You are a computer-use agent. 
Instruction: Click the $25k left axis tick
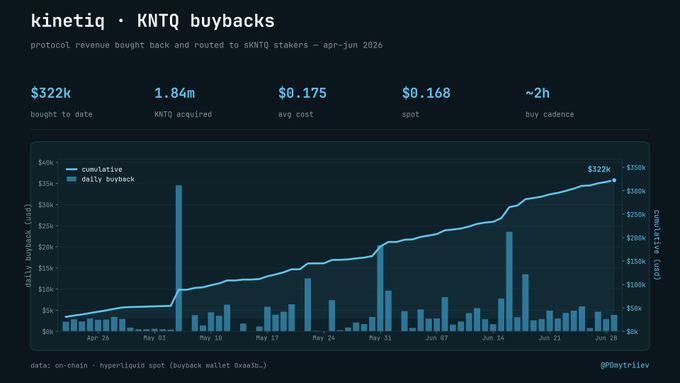coord(46,226)
